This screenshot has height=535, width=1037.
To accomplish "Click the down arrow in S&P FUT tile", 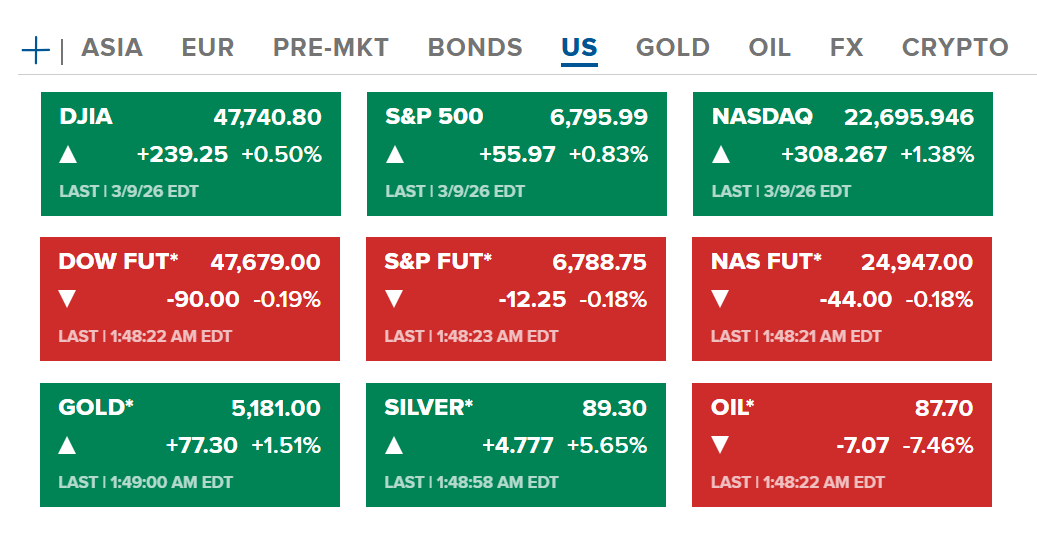I will pos(395,299).
